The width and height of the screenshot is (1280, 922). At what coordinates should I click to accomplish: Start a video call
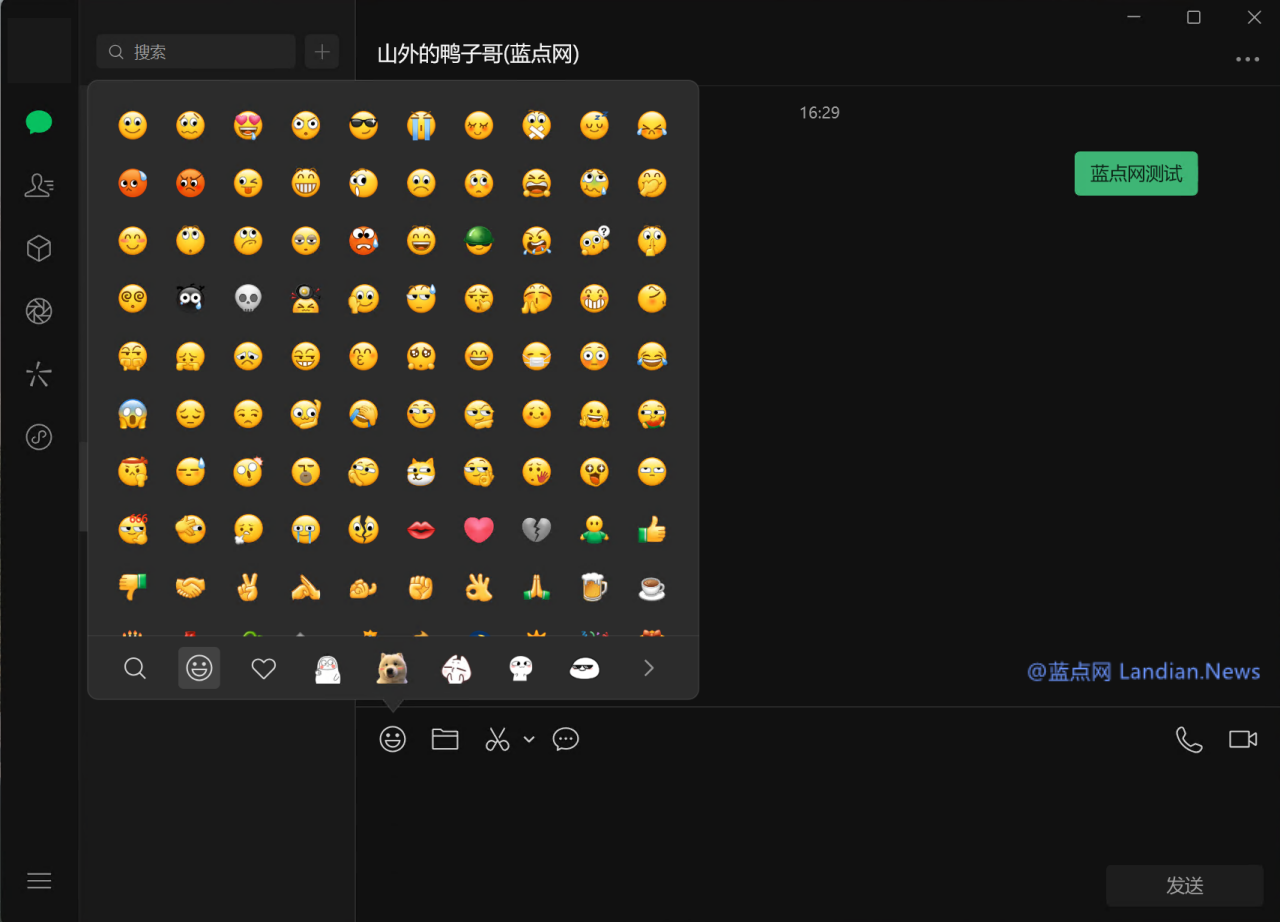[x=1243, y=739]
